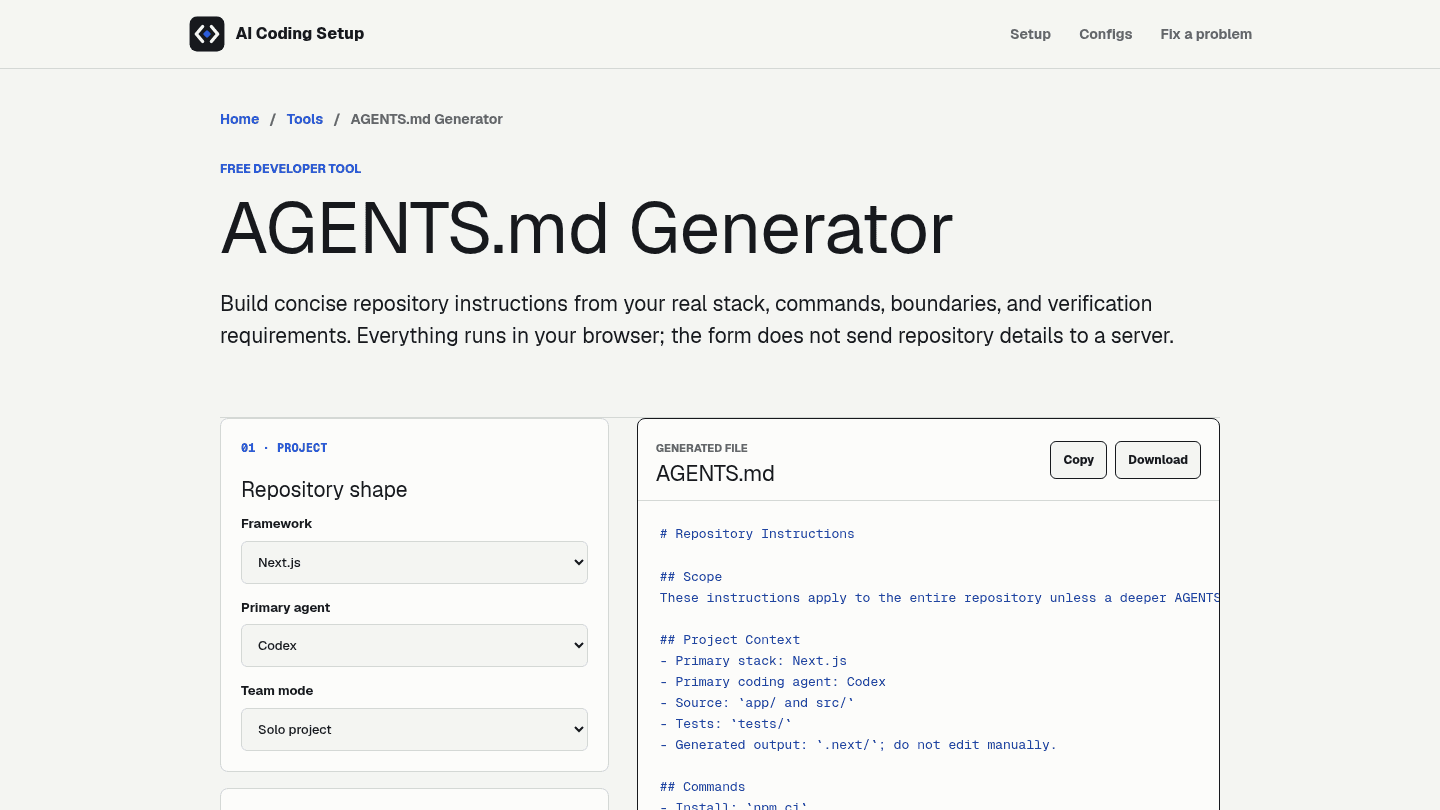Click the 'Primary agent' field label
The width and height of the screenshot is (1440, 810).
[x=285, y=608]
